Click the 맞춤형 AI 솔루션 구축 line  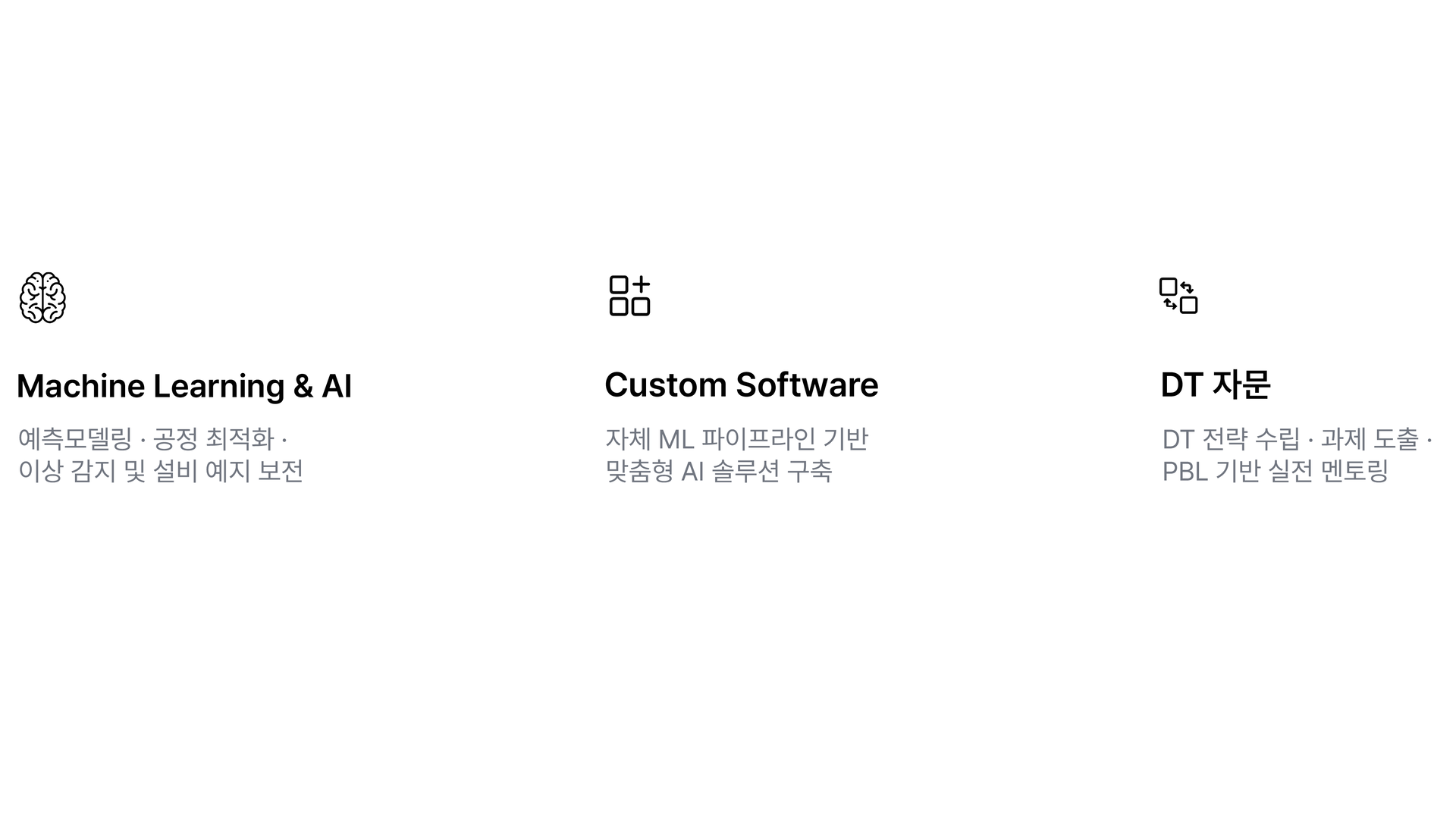coord(719,471)
